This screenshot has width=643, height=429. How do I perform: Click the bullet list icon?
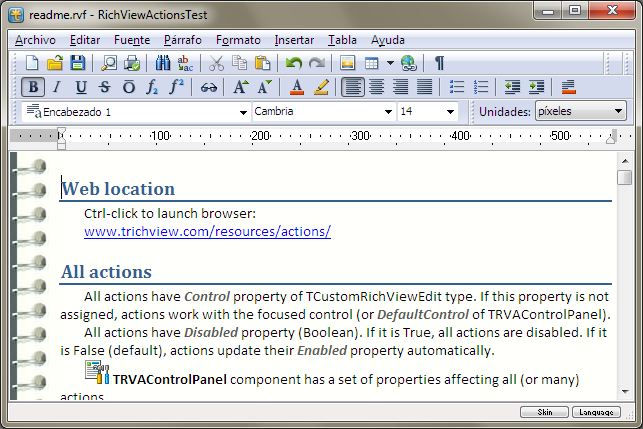click(457, 87)
